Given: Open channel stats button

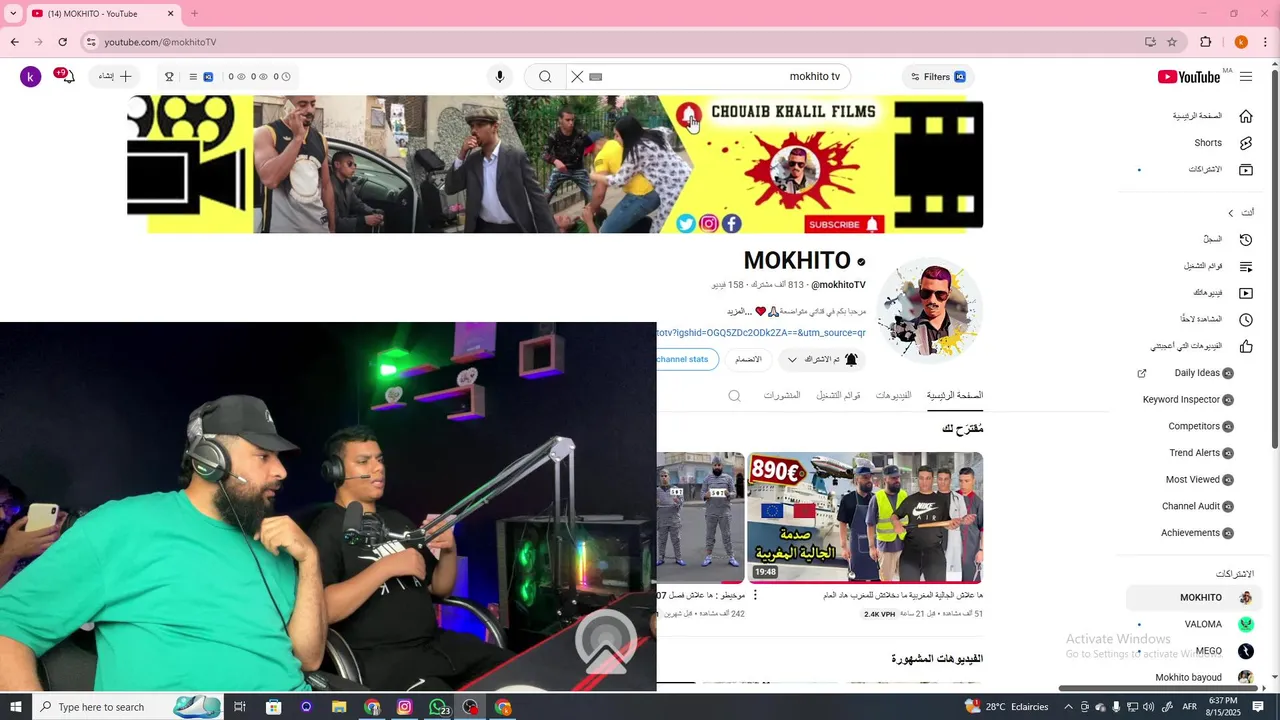Looking at the screenshot, I should pyautogui.click(x=687, y=359).
